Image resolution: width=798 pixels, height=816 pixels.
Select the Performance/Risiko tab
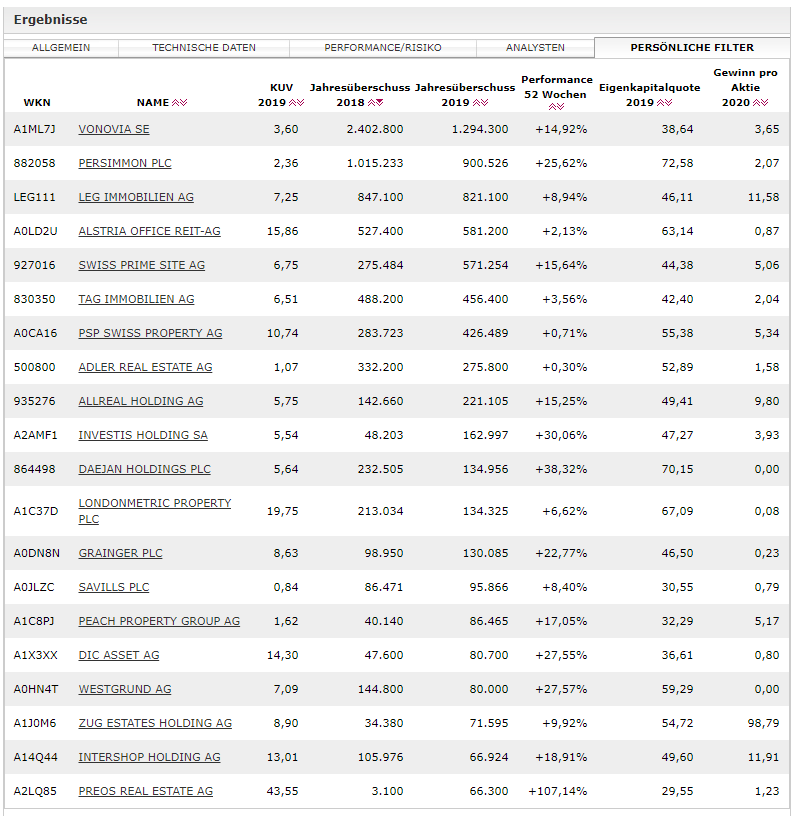coord(383,48)
